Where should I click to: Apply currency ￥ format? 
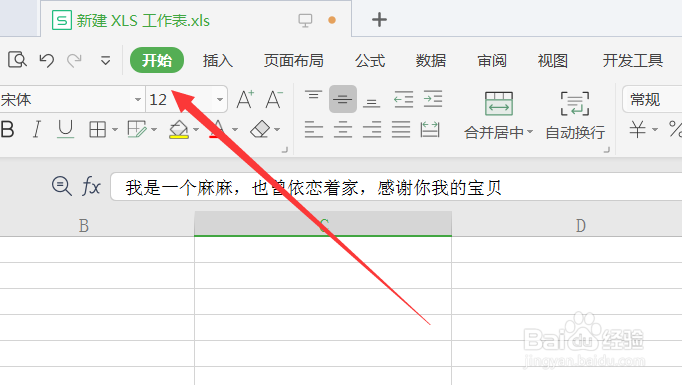pos(638,129)
